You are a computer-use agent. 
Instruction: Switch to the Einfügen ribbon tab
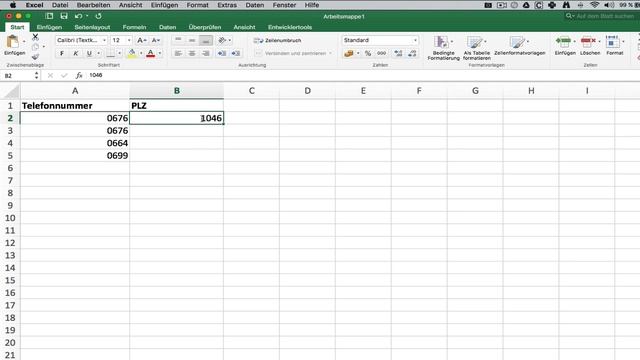point(49,27)
